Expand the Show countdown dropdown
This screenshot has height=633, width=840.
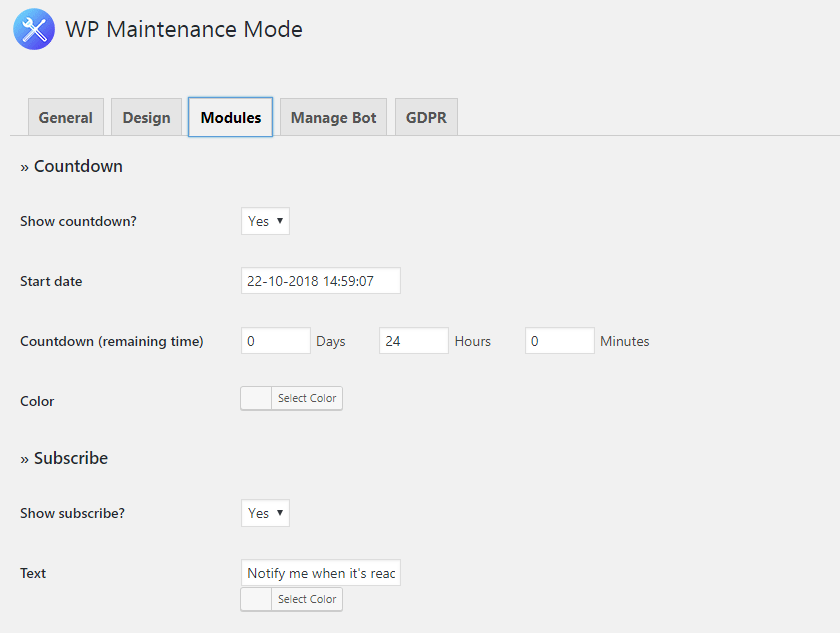pos(265,221)
